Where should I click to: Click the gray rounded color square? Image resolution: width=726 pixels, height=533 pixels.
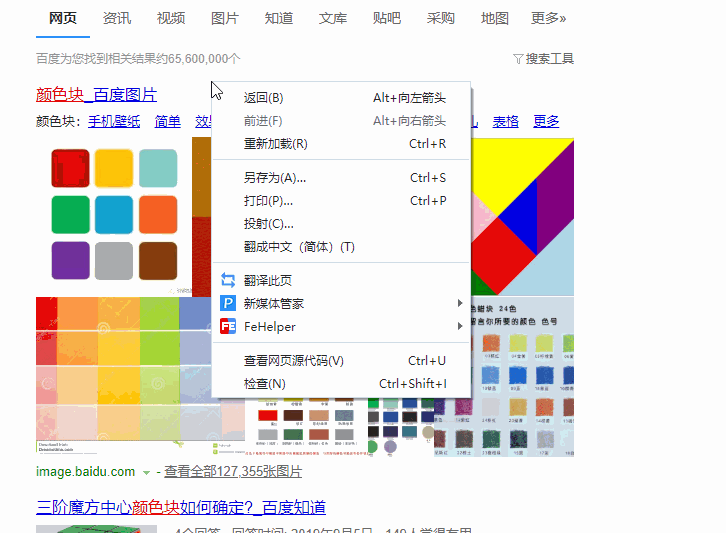click(114, 260)
